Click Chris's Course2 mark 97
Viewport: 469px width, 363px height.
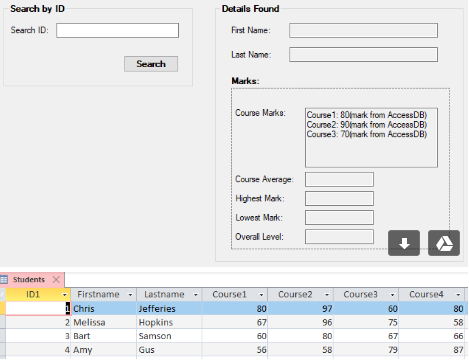point(300,309)
